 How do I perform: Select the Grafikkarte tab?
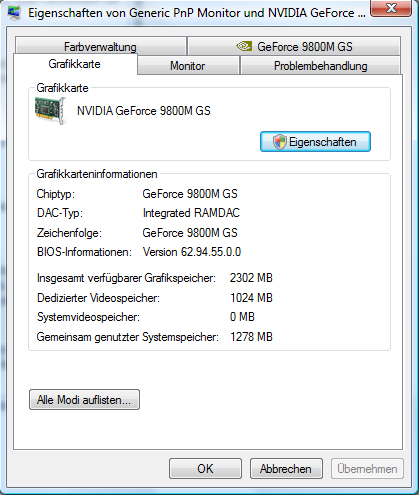point(75,64)
